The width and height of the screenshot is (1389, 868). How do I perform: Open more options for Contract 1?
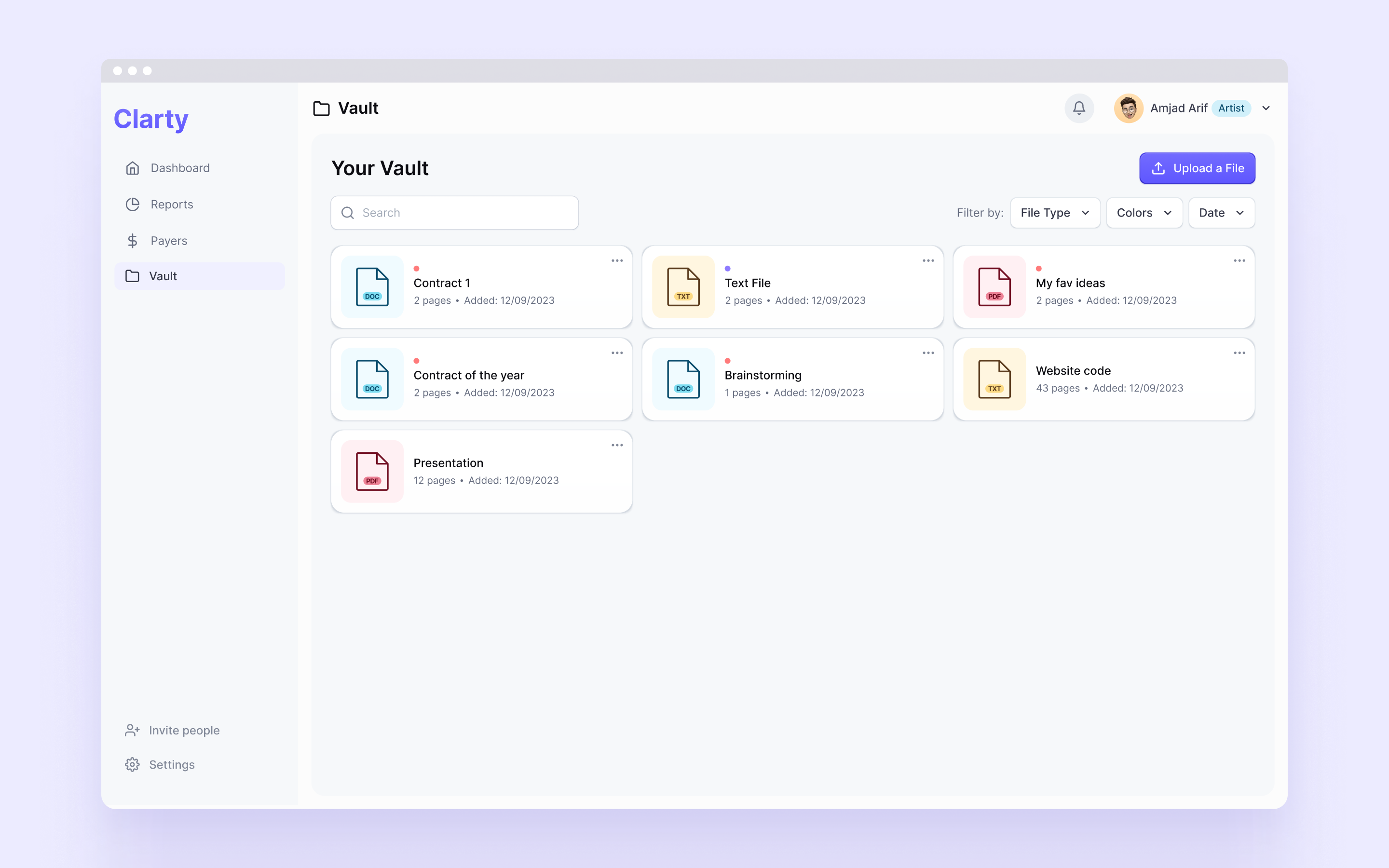pyautogui.click(x=617, y=260)
